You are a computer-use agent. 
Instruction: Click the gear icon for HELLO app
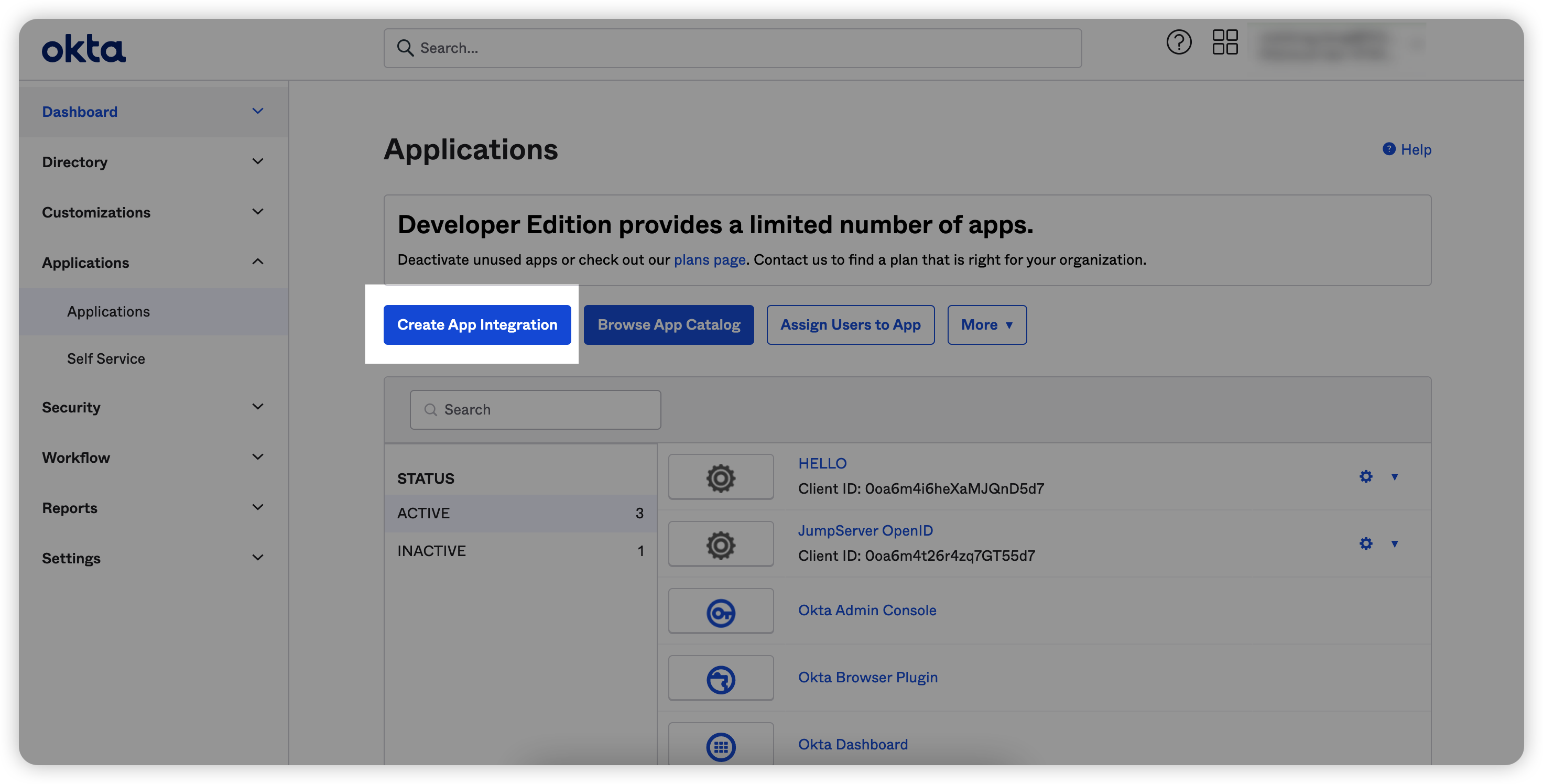[1365, 476]
